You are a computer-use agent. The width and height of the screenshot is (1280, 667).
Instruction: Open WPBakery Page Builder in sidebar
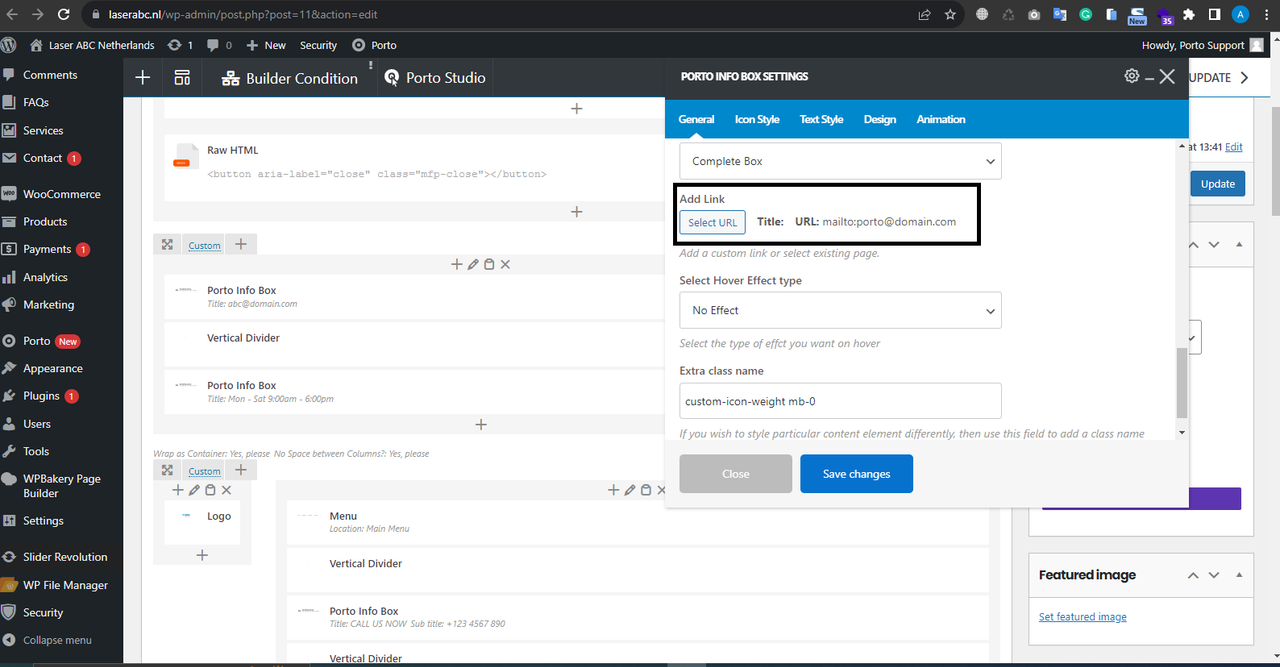(x=61, y=486)
